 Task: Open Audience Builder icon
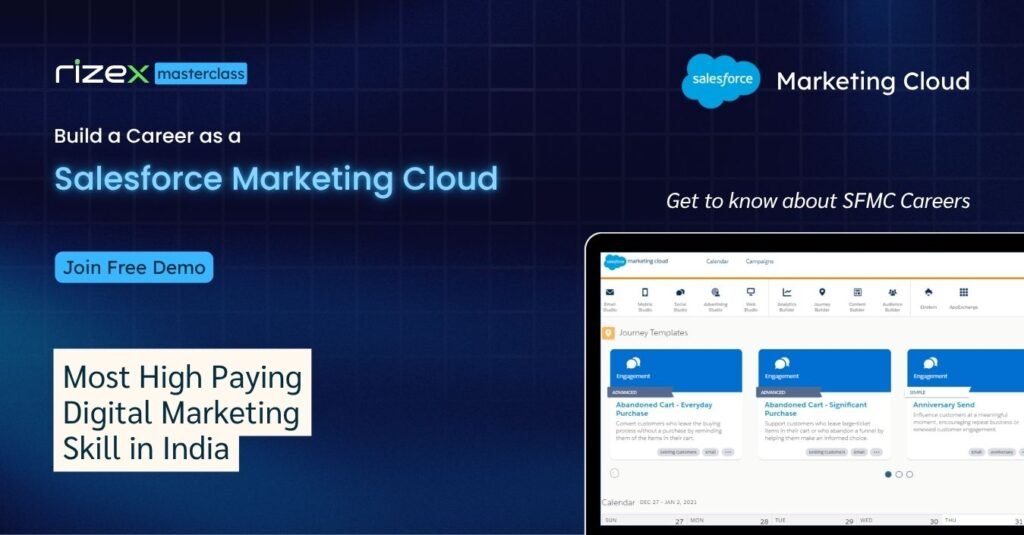click(892, 293)
